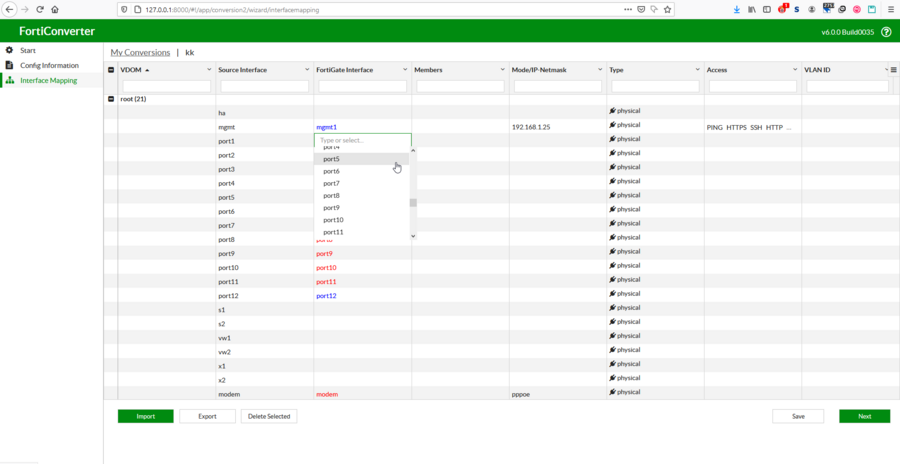This screenshot has width=900, height=464.
Task: Bookmark this page with the star icon
Action: pyautogui.click(x=668, y=9)
